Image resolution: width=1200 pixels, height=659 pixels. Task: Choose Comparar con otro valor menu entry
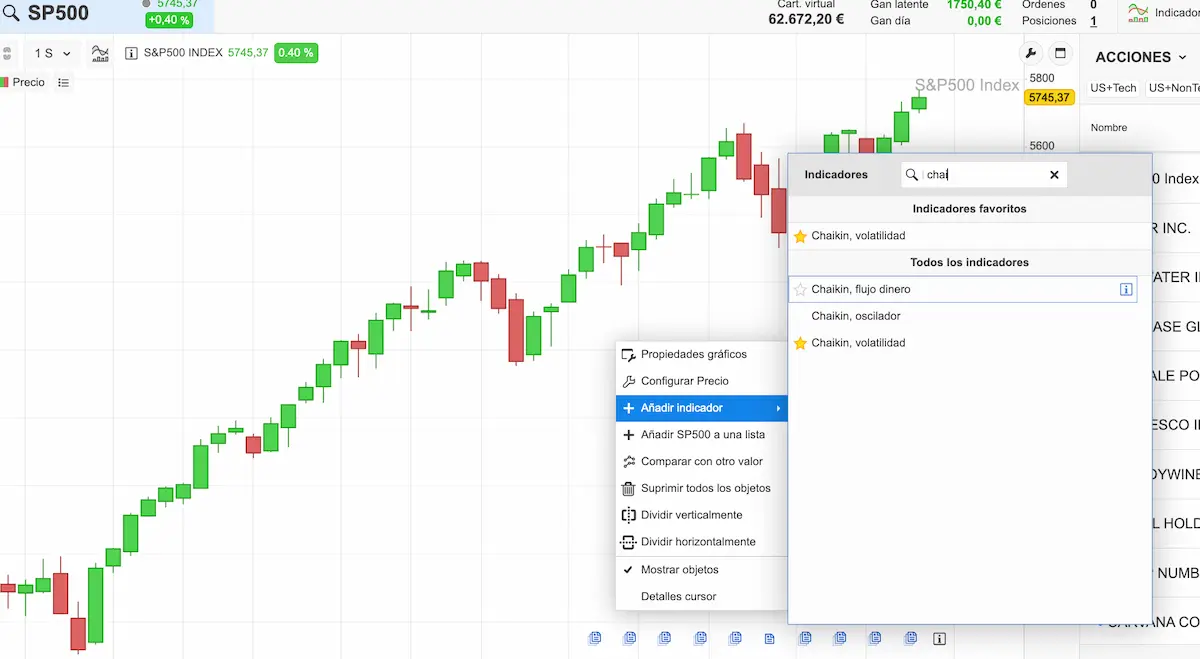tap(701, 462)
